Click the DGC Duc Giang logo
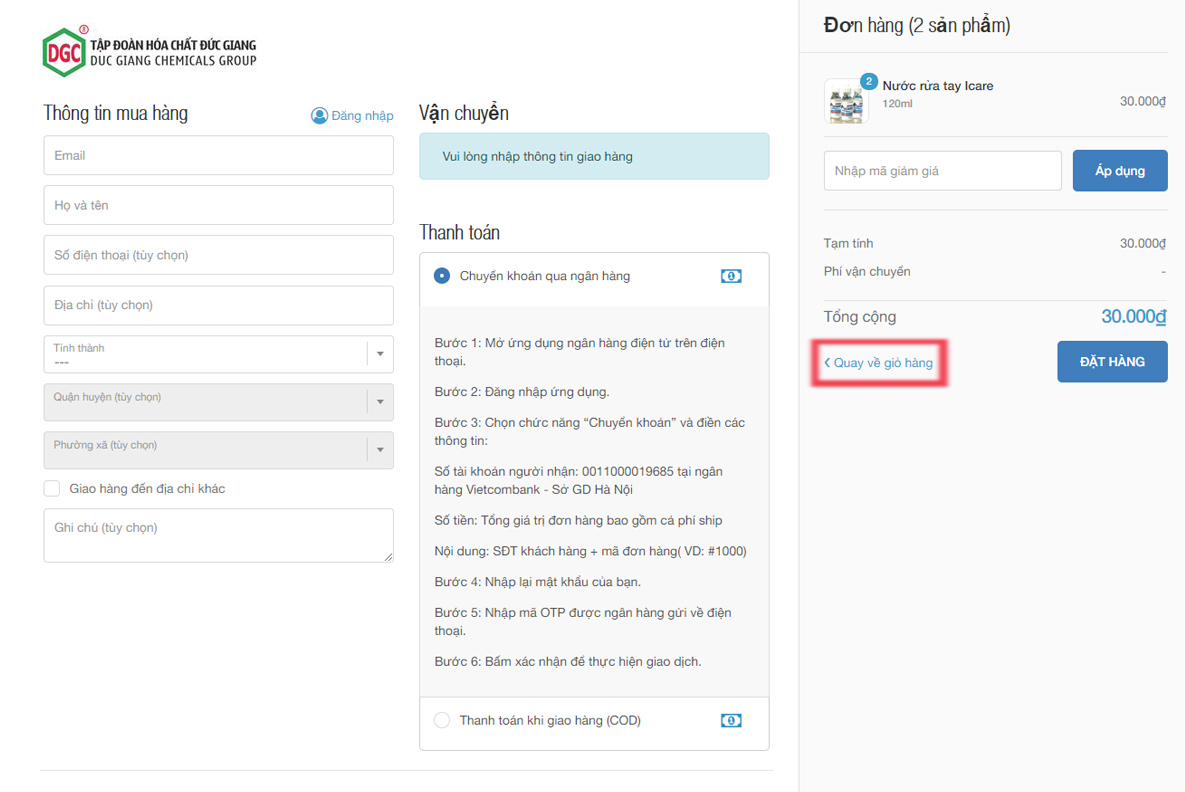 pos(150,52)
